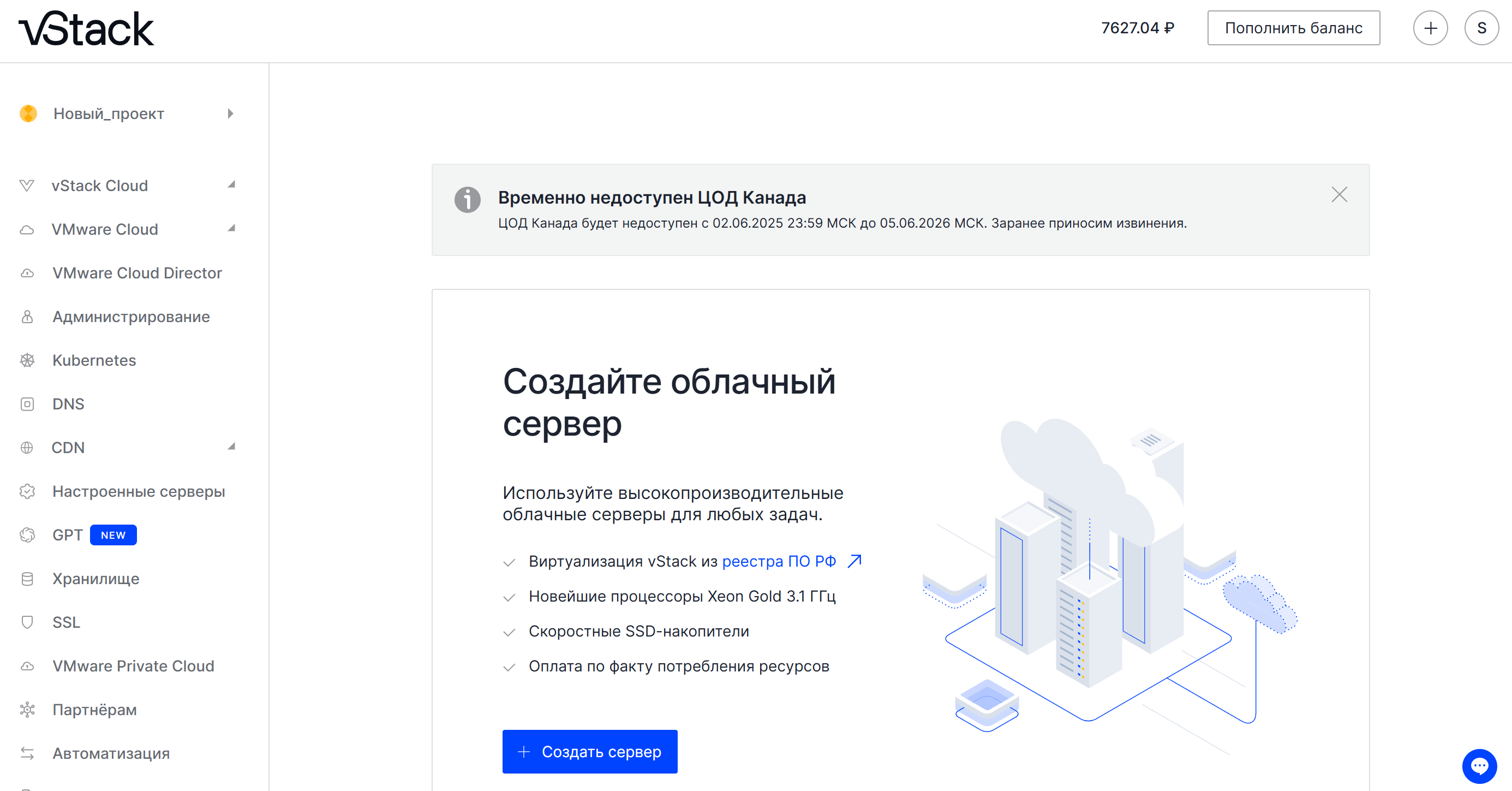
Task: Click the Пополнить баланс button
Action: [1293, 28]
